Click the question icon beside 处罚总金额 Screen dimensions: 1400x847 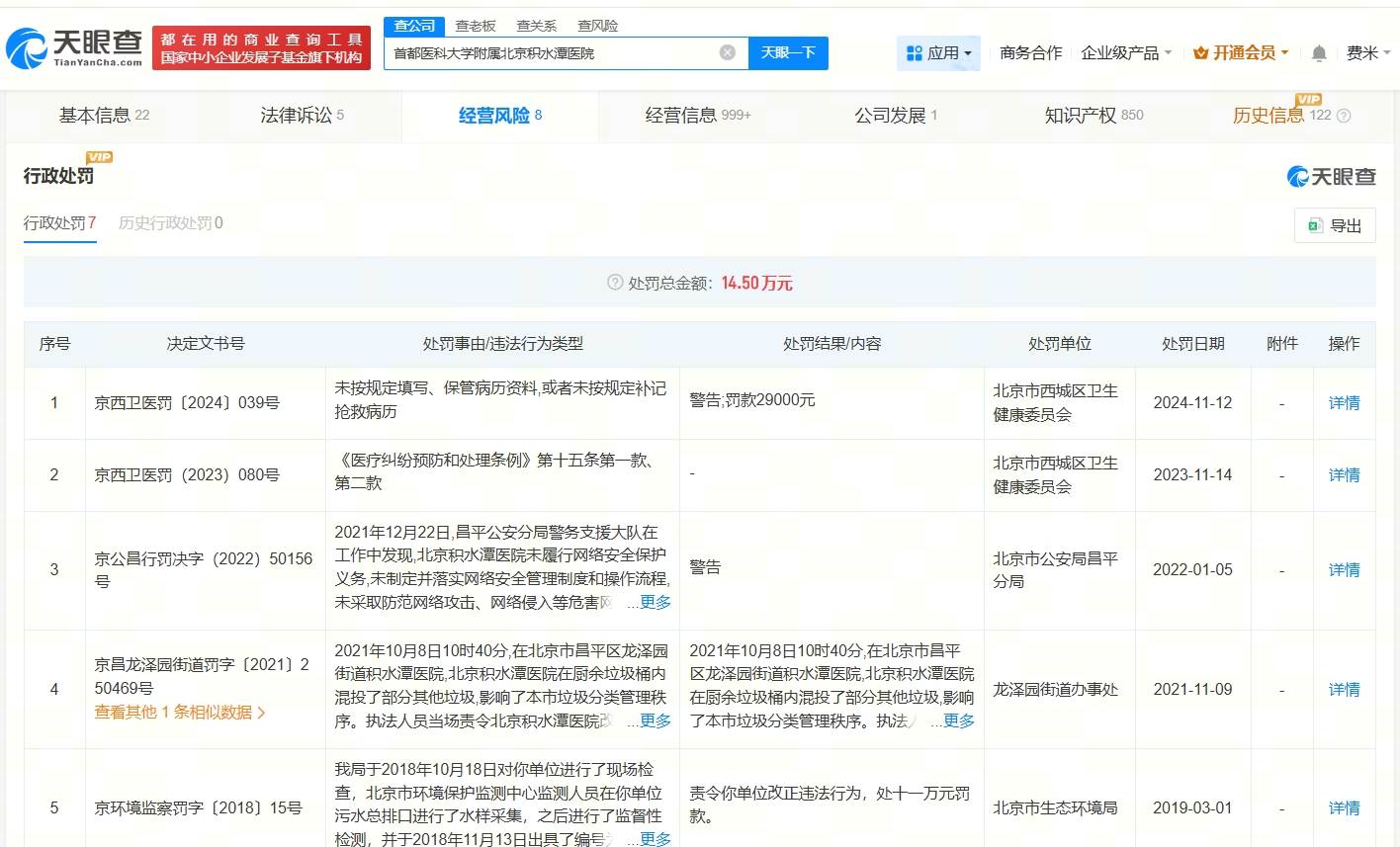click(615, 283)
